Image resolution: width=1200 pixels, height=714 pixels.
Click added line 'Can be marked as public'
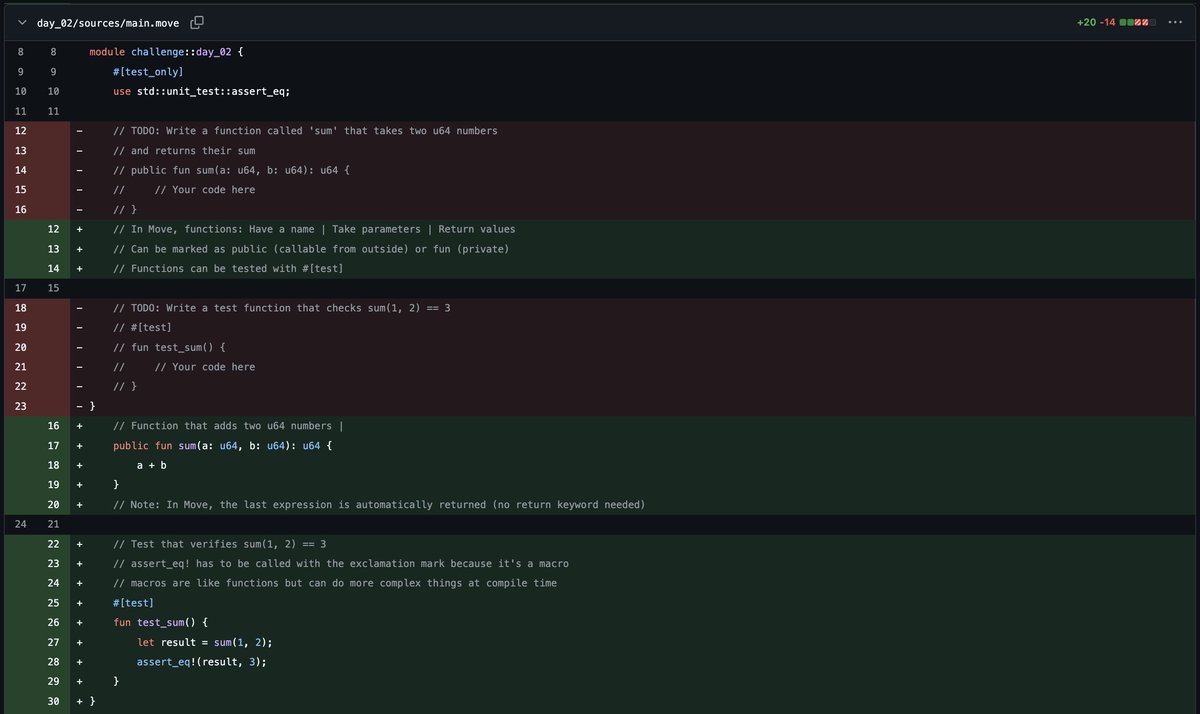tap(311, 249)
